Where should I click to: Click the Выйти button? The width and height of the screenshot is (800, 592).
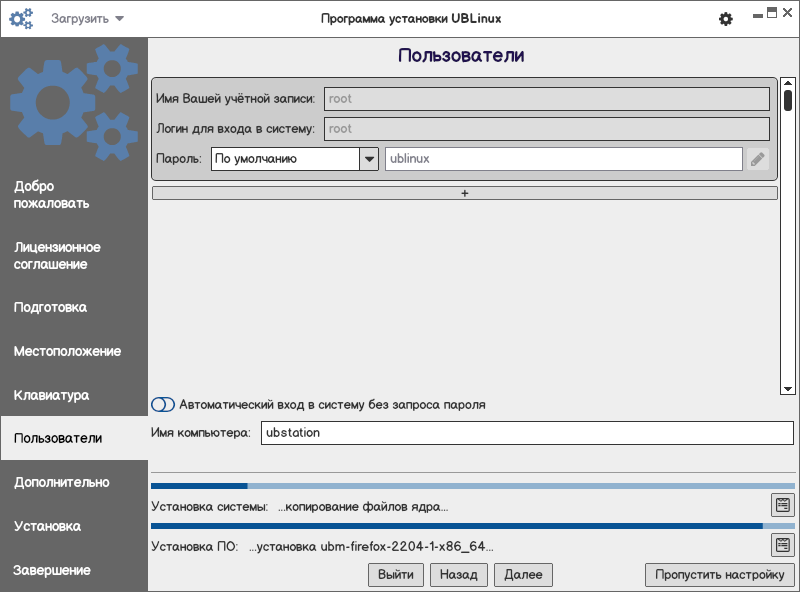click(x=396, y=575)
